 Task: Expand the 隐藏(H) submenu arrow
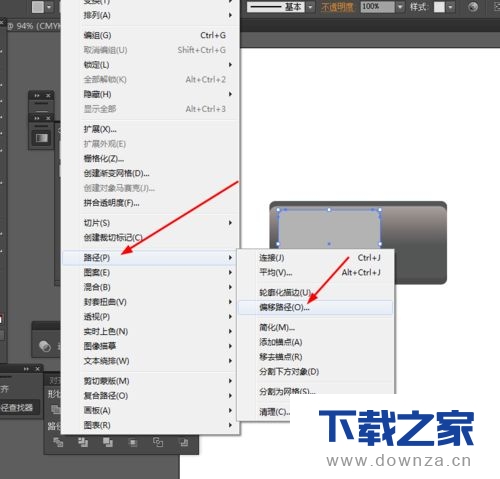230,94
